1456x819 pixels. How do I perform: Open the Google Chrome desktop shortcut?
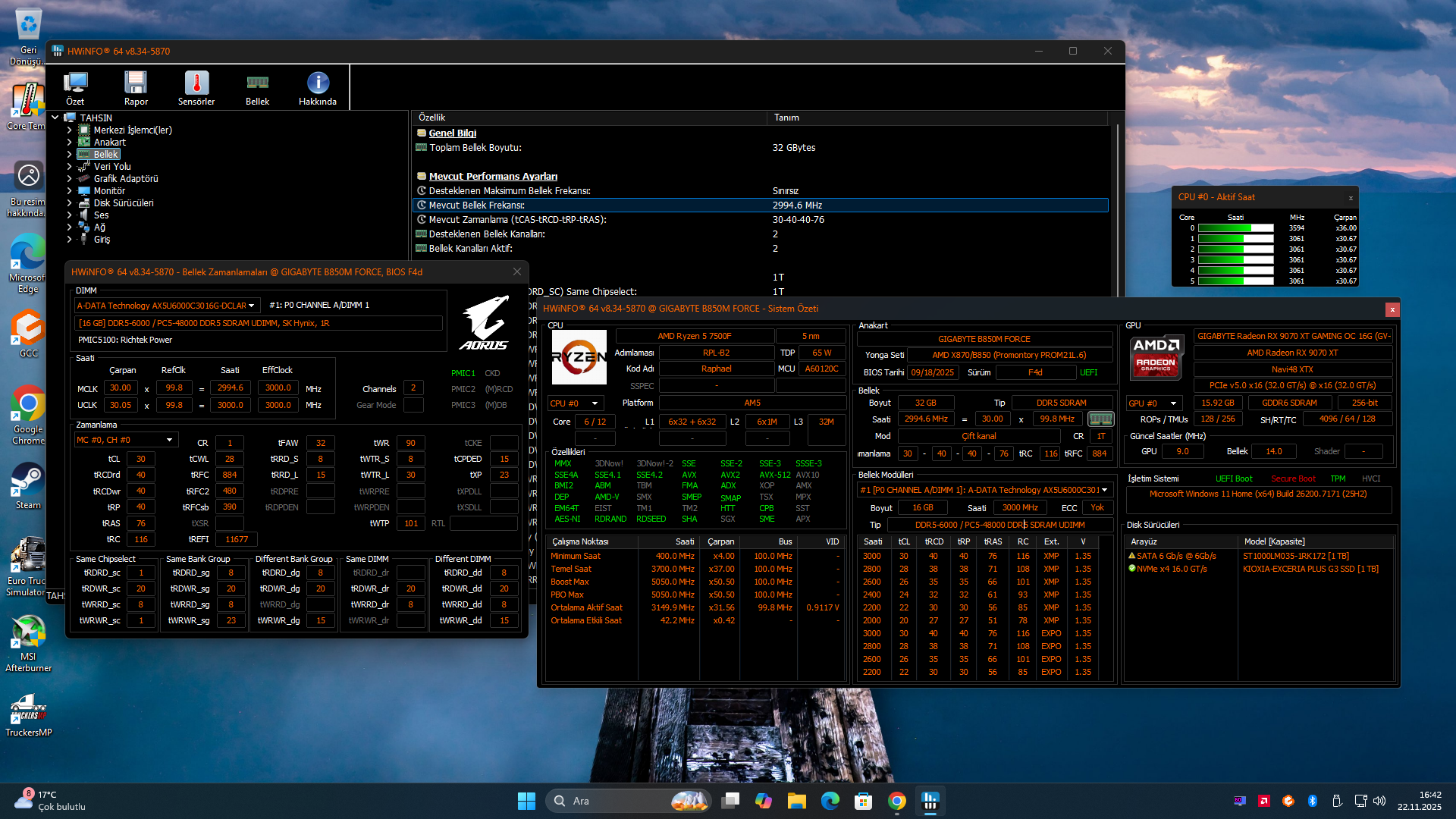click(28, 415)
